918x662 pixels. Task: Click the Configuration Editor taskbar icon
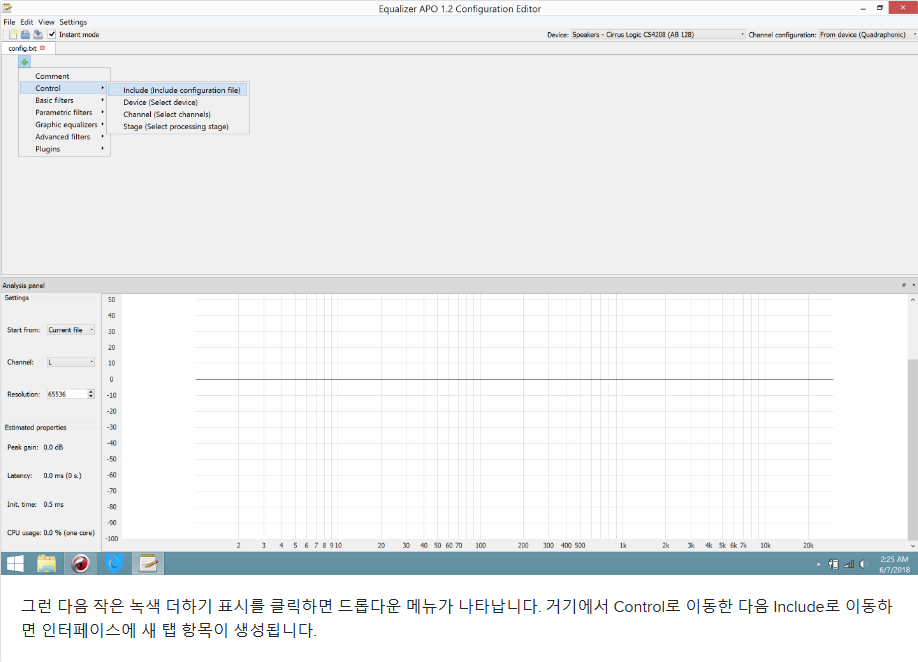(x=148, y=564)
